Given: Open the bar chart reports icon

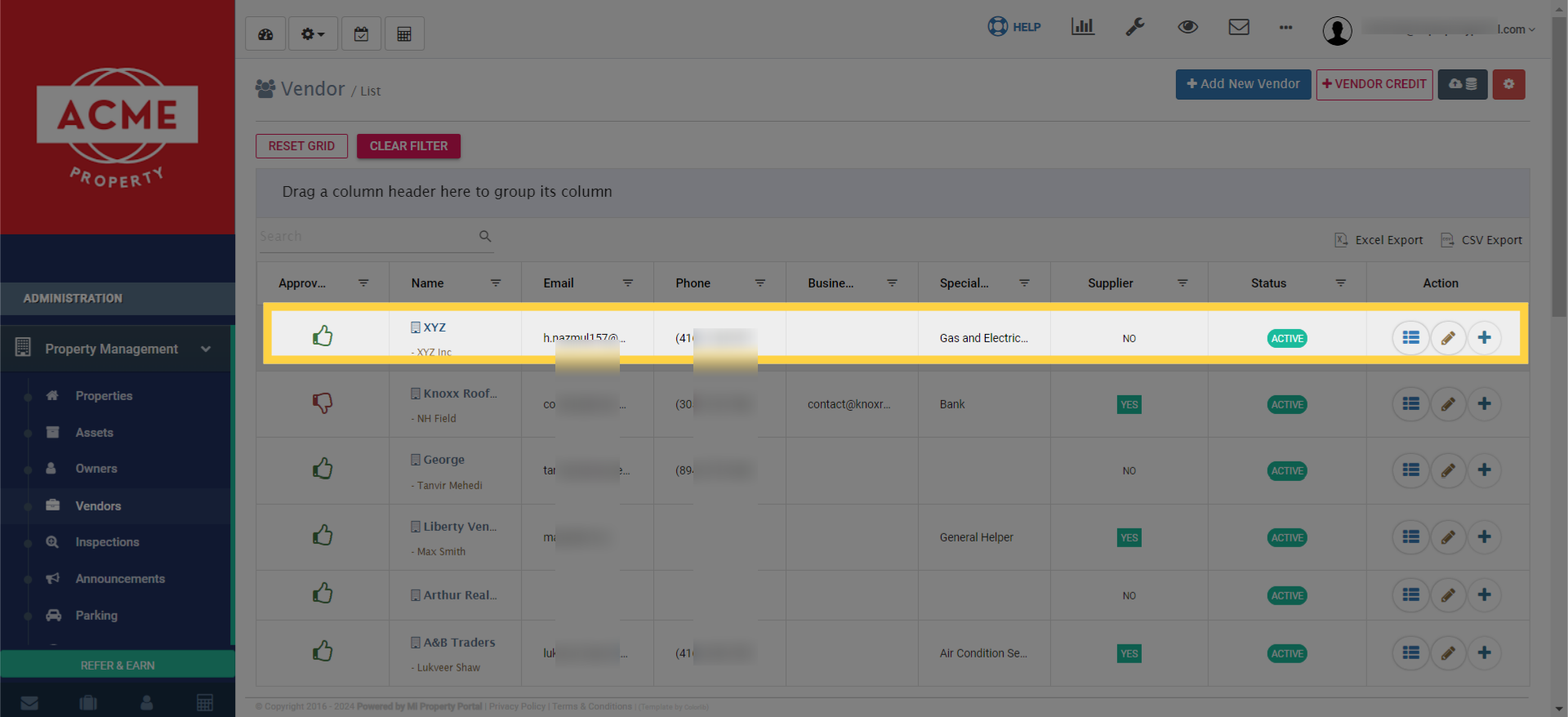Looking at the screenshot, I should [x=1083, y=27].
